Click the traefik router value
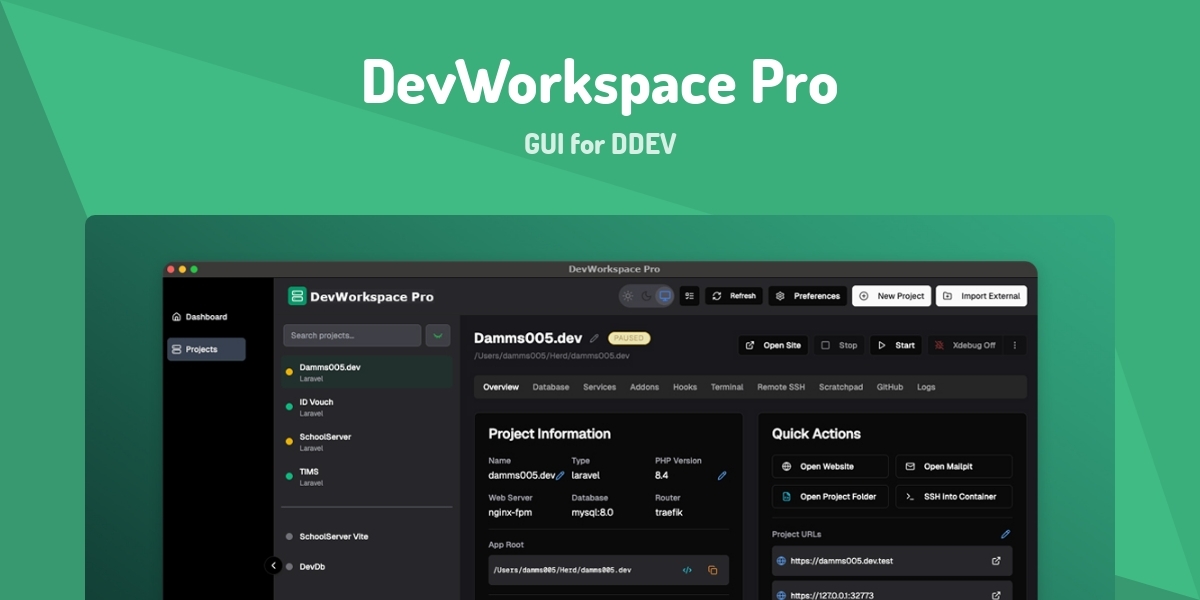The image size is (1200, 600). pos(668,512)
